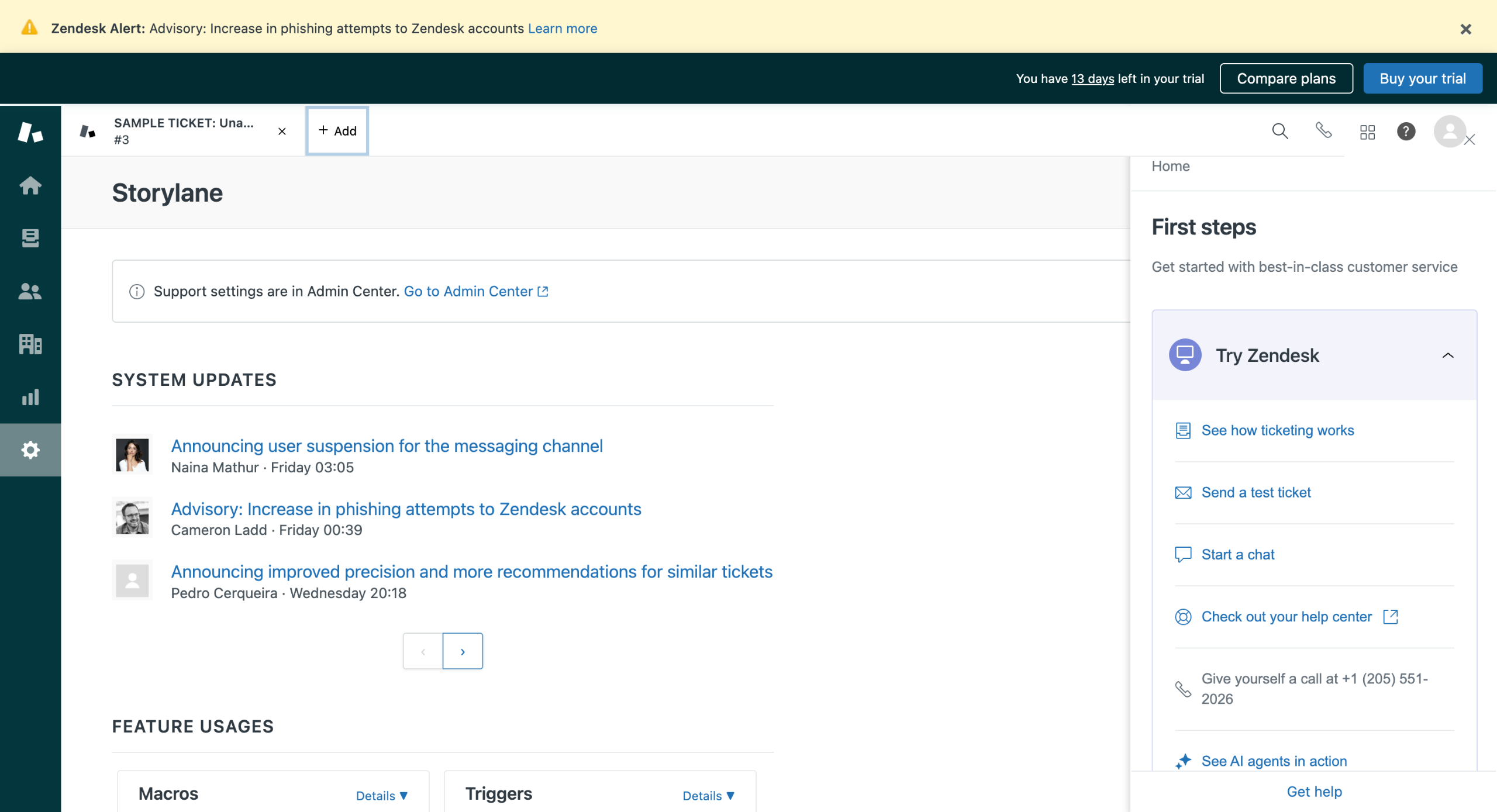Open the Zendesk products grid icon
Image resolution: width=1497 pixels, height=812 pixels.
pos(1367,132)
